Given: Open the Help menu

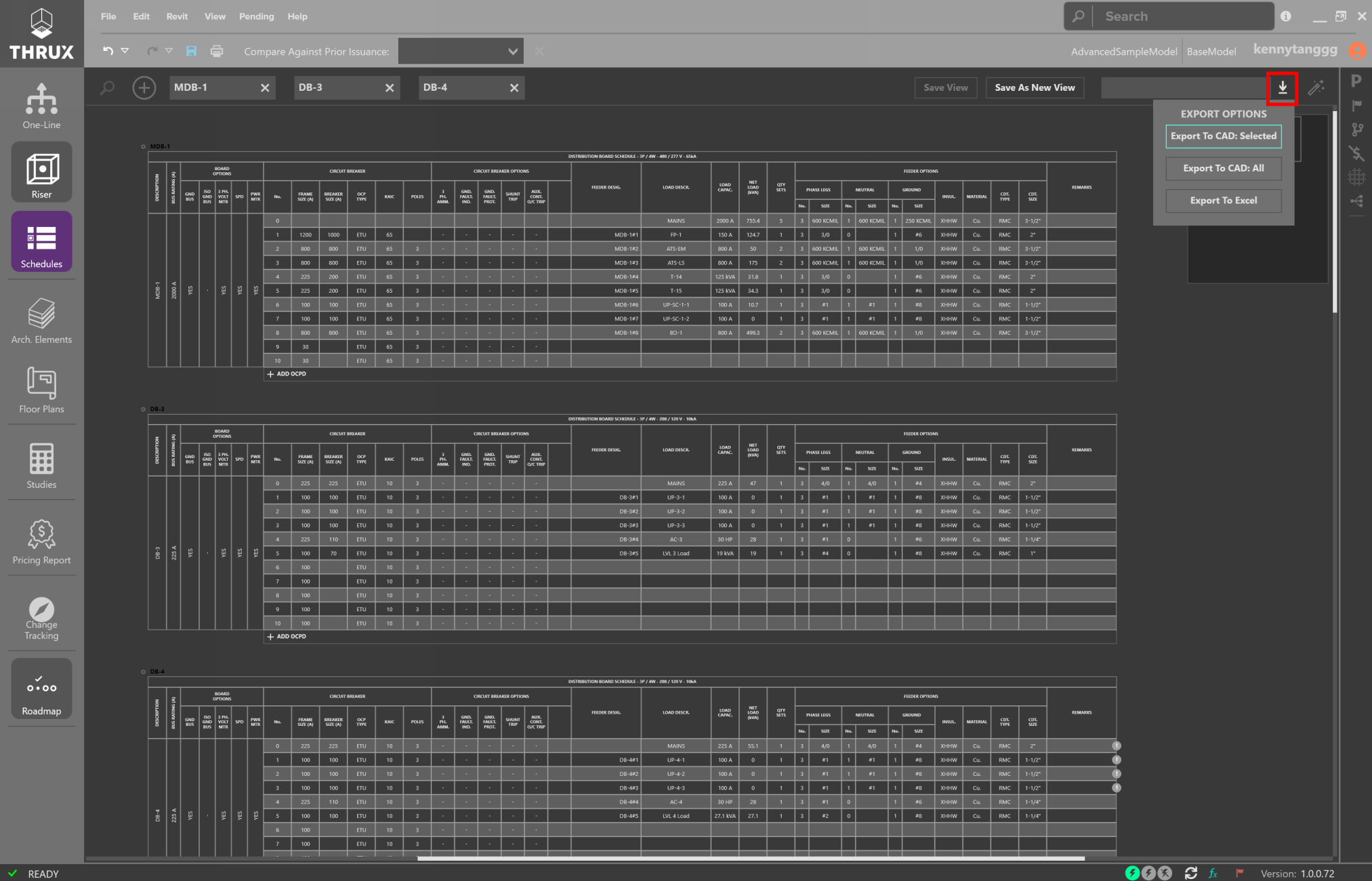Looking at the screenshot, I should tap(297, 16).
